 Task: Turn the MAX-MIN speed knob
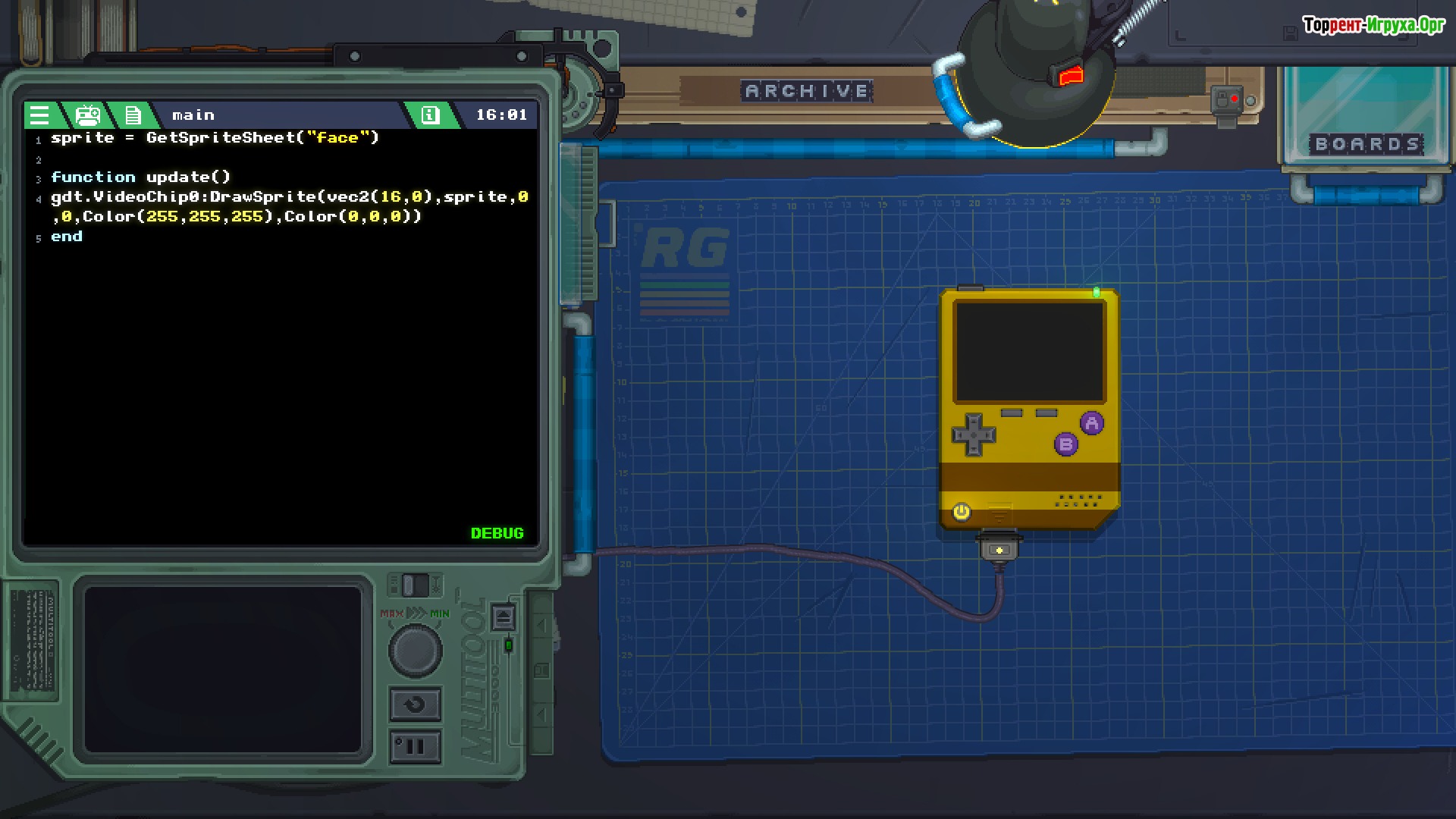(415, 651)
